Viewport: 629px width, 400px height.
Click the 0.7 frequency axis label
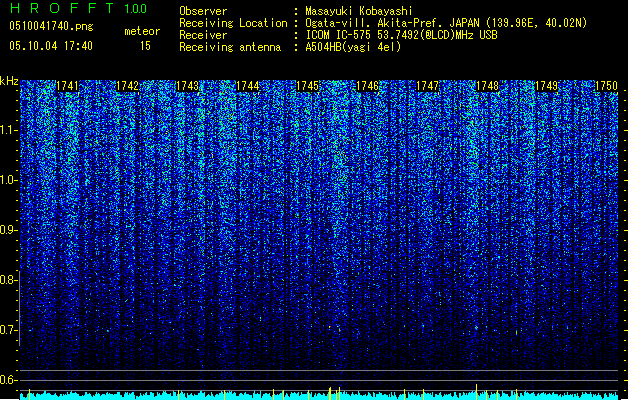point(7,330)
